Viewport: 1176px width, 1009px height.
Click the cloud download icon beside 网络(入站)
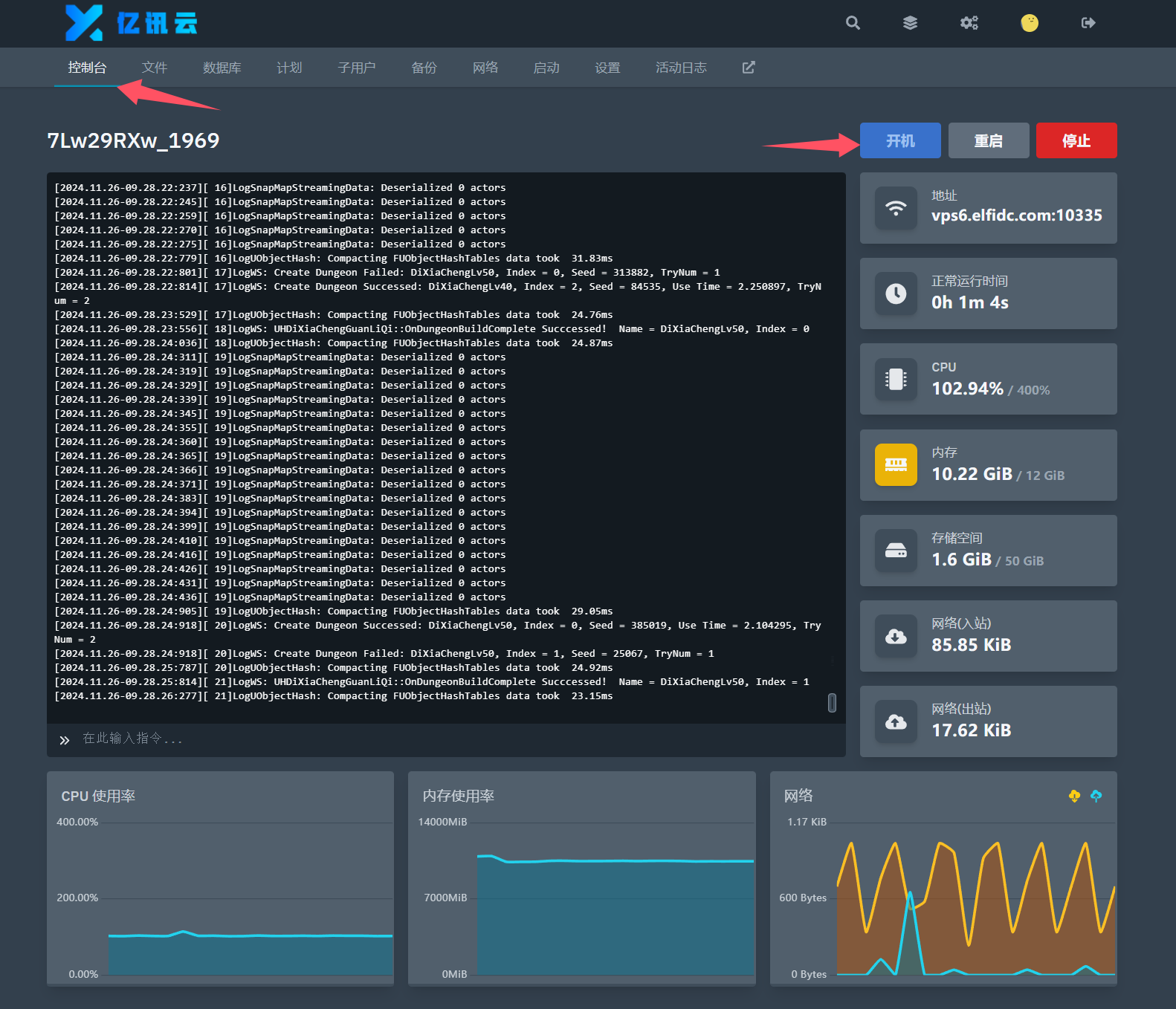pos(896,636)
